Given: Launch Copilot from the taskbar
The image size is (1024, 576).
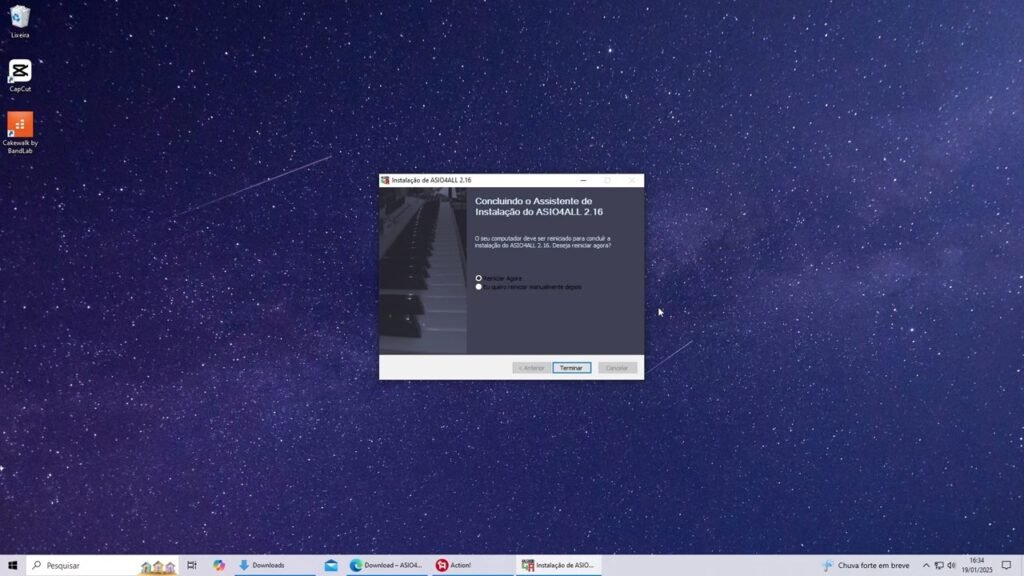Looking at the screenshot, I should [219, 566].
